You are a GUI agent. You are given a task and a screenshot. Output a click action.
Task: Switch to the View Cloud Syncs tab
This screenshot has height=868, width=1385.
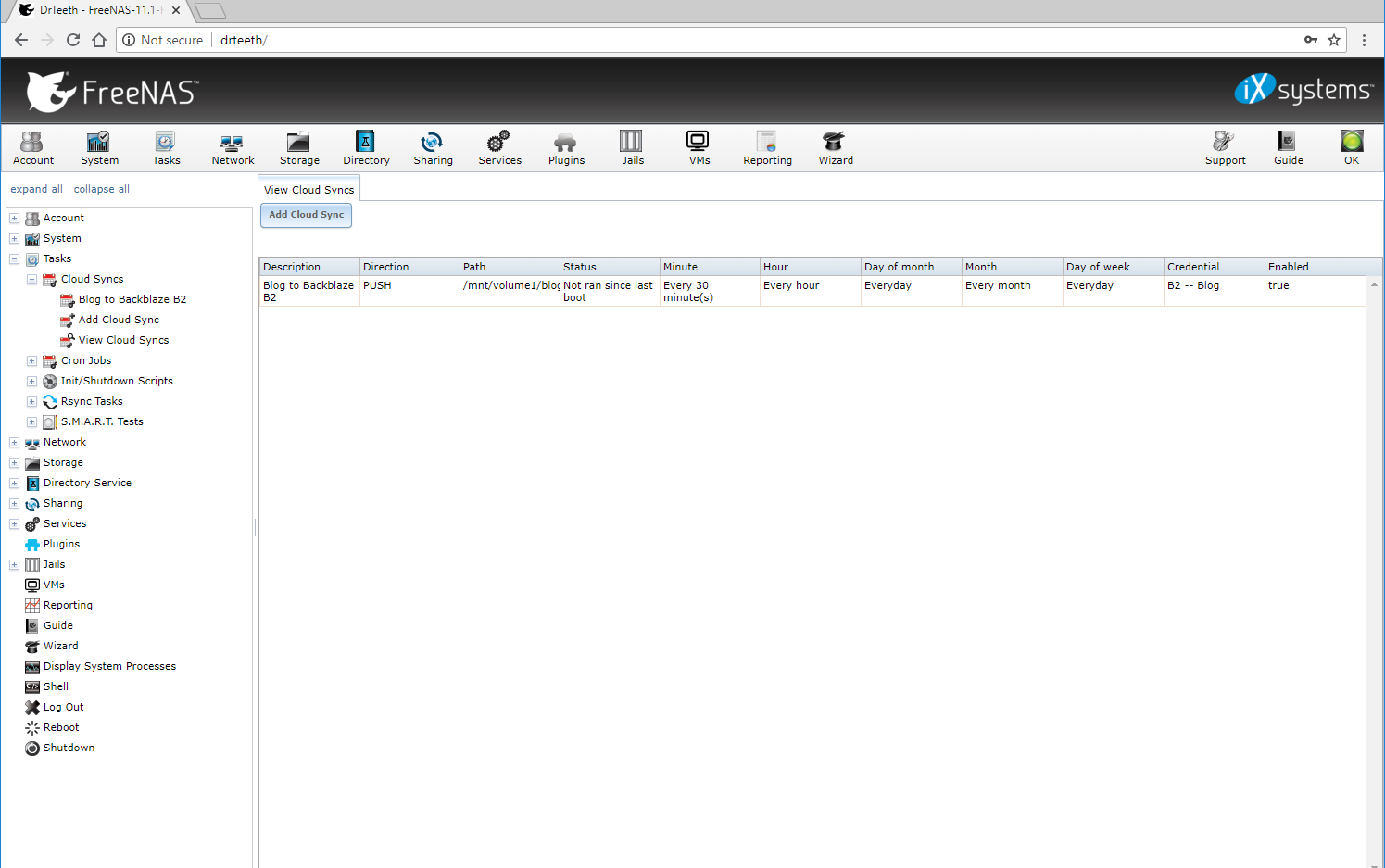(x=308, y=190)
